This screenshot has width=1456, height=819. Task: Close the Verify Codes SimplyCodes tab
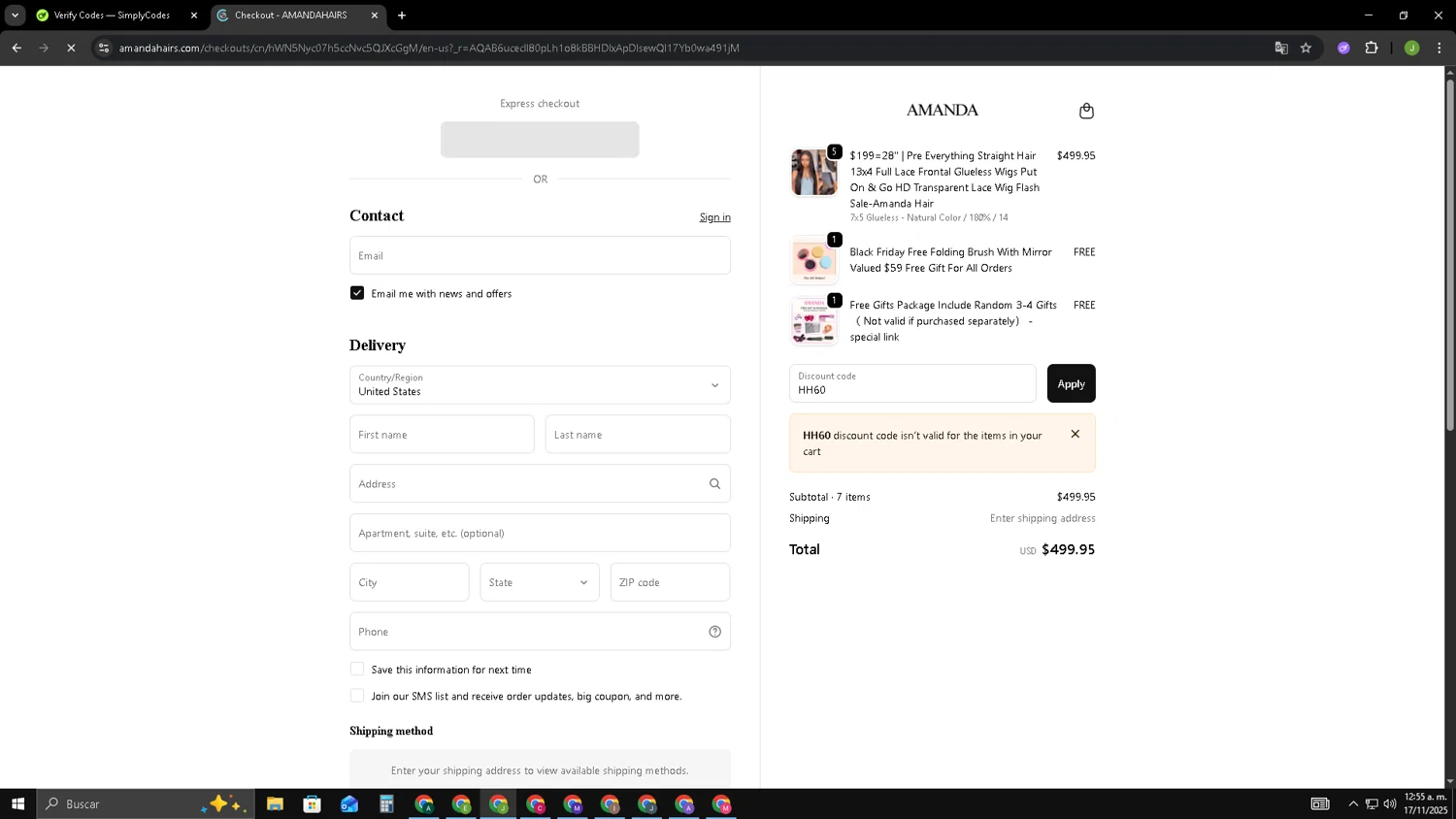193,16
